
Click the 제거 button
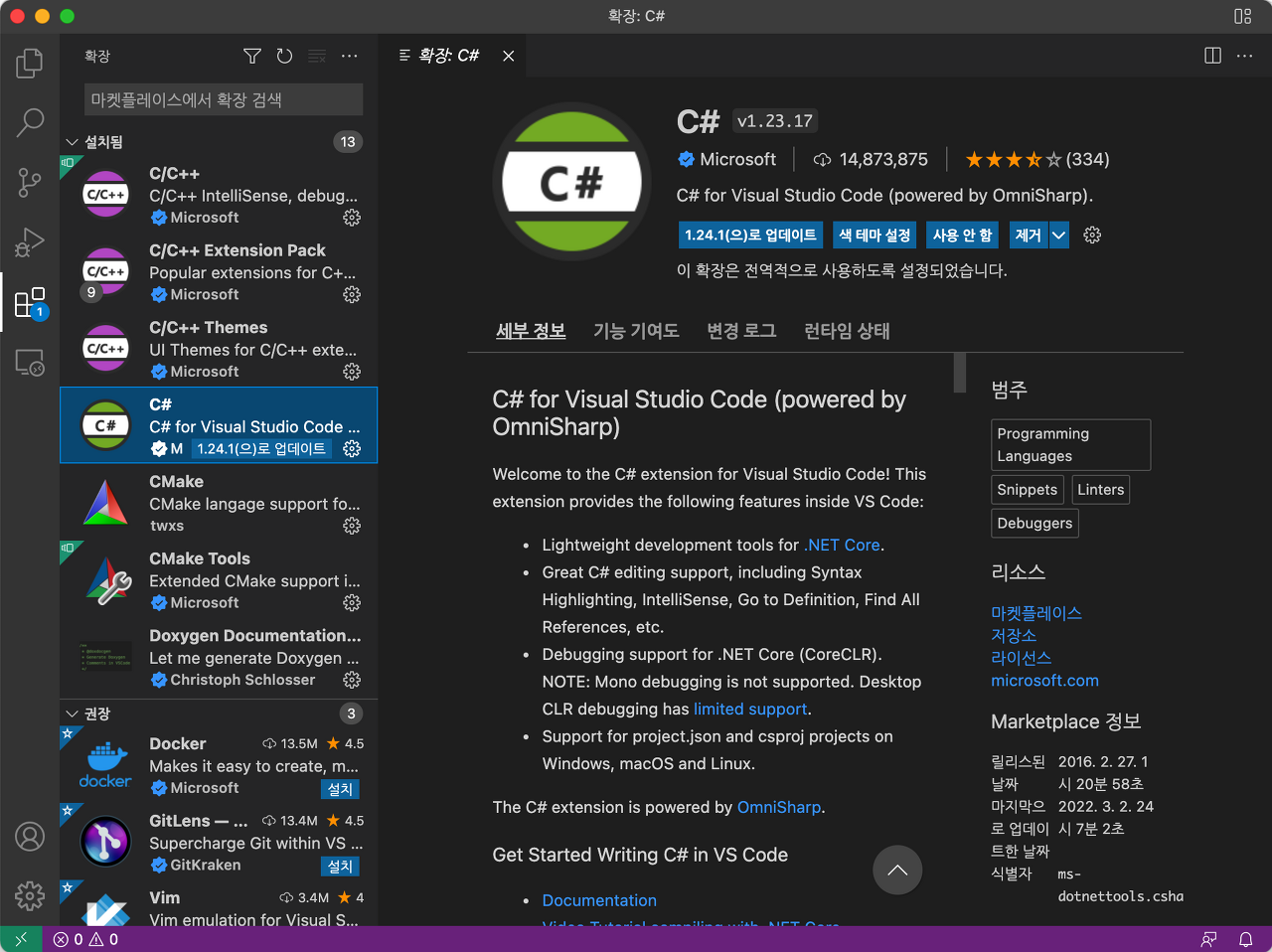click(1028, 236)
